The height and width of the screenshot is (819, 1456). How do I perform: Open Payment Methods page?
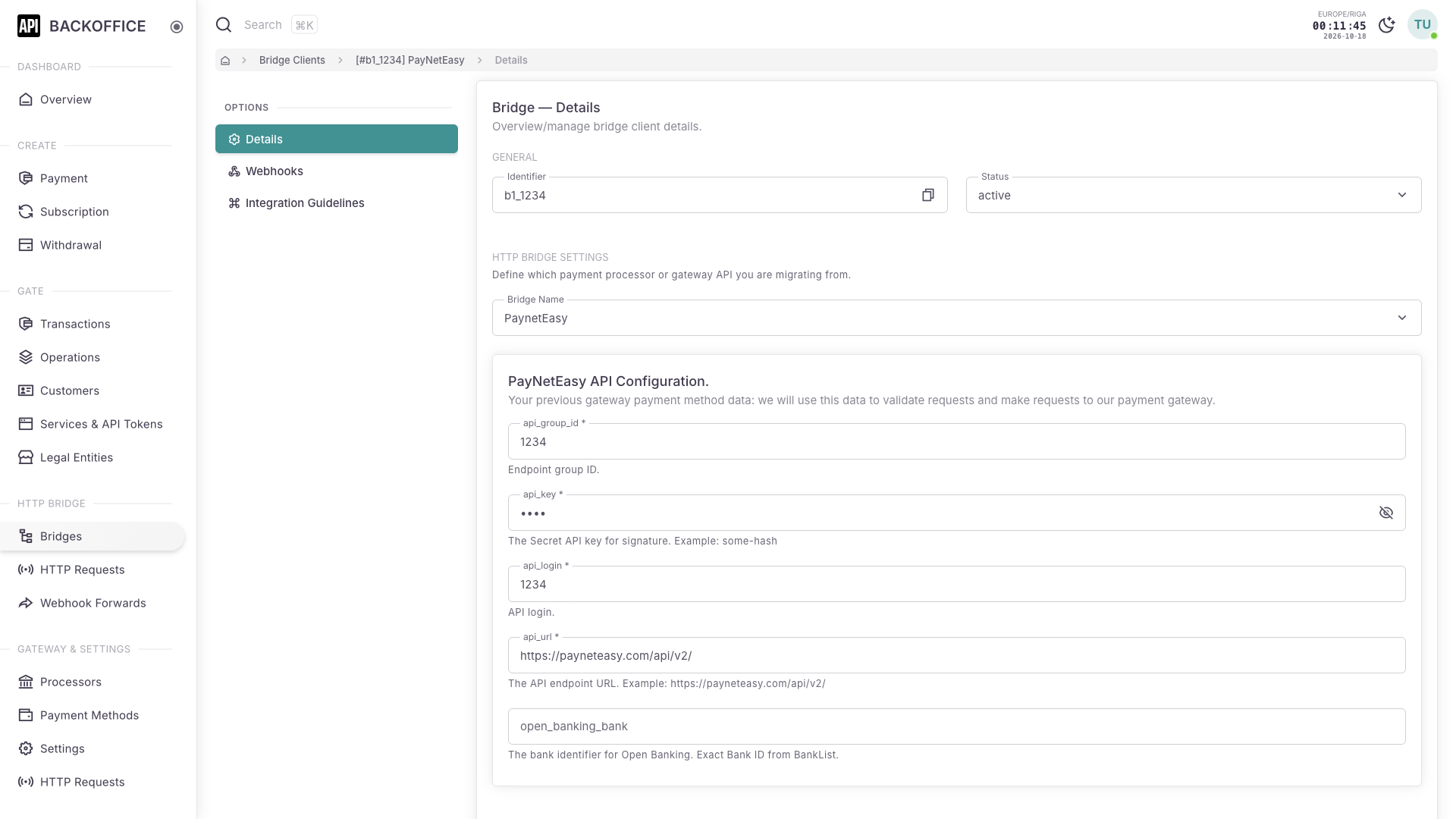tap(93, 715)
